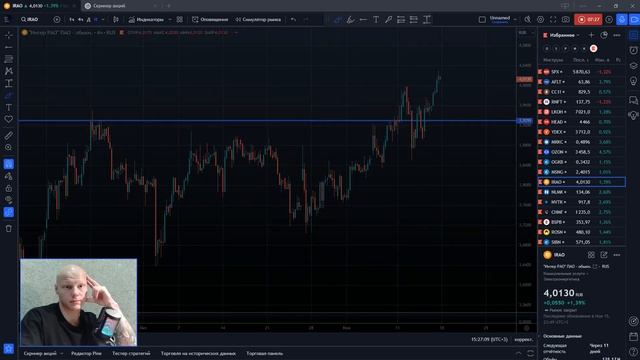Viewport: 640px width, 360px height.
Task: Select OZON in the watchlist
Action: point(581,152)
